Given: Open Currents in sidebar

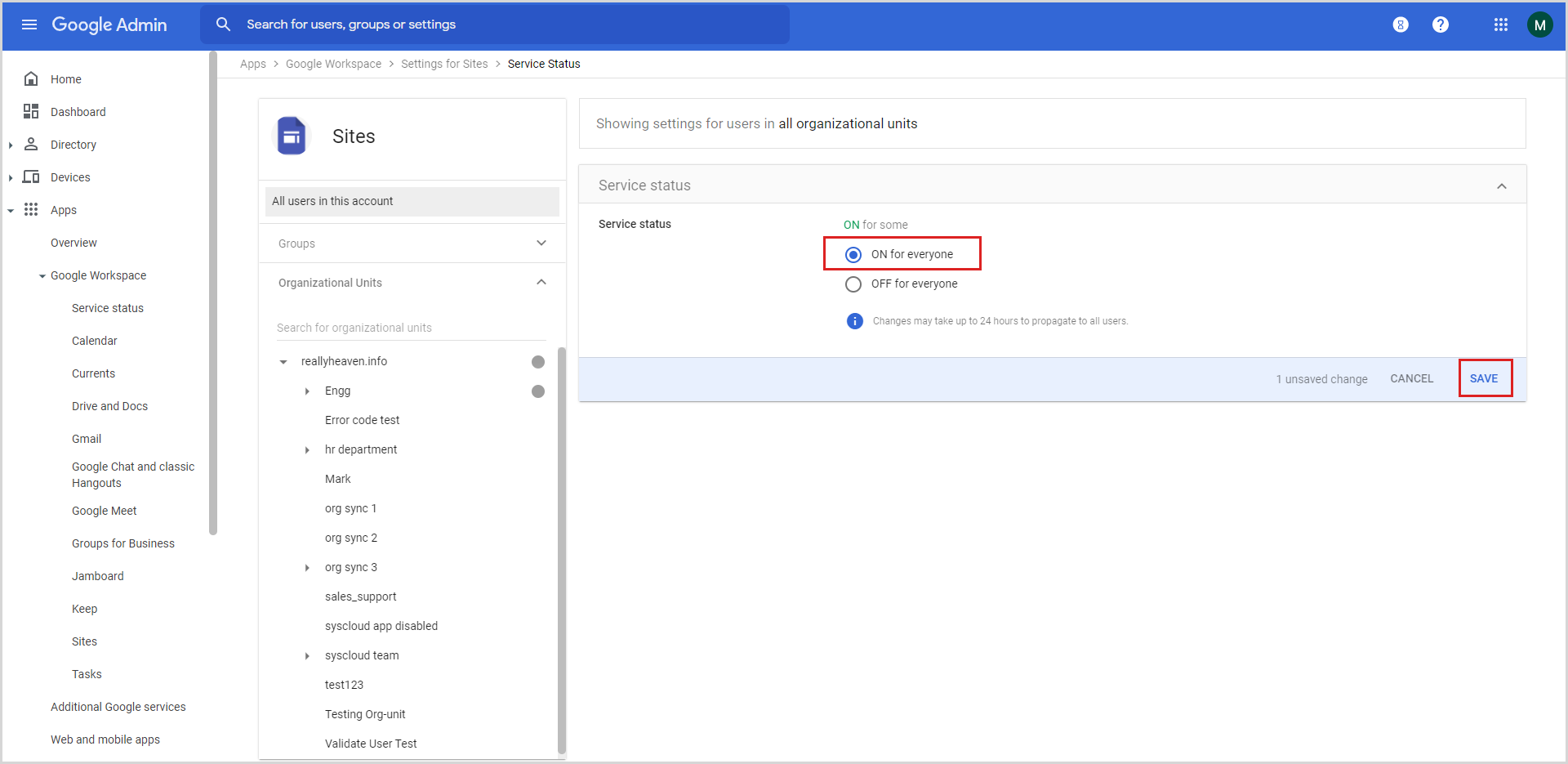Looking at the screenshot, I should coord(94,373).
